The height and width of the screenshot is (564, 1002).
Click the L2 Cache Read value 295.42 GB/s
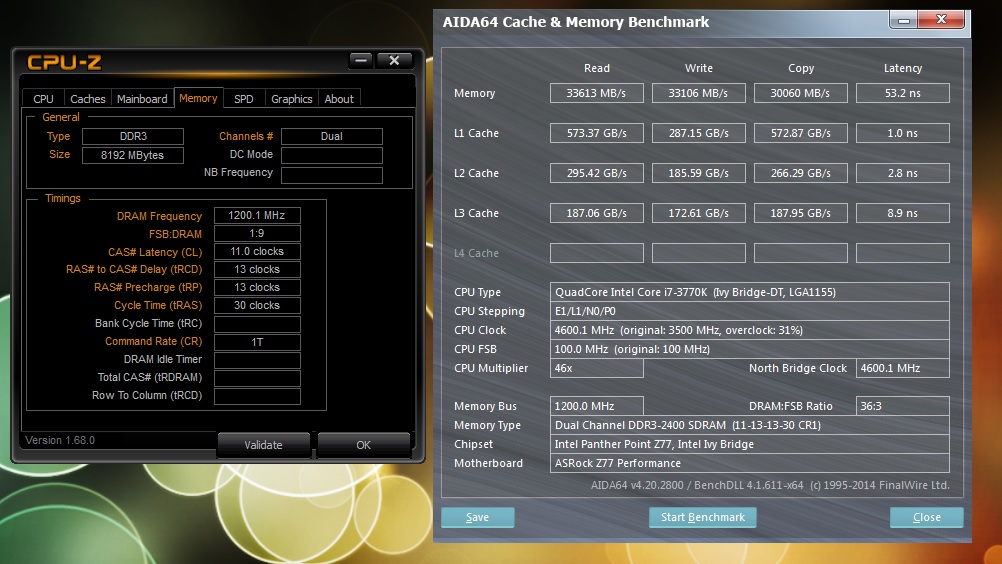point(596,173)
